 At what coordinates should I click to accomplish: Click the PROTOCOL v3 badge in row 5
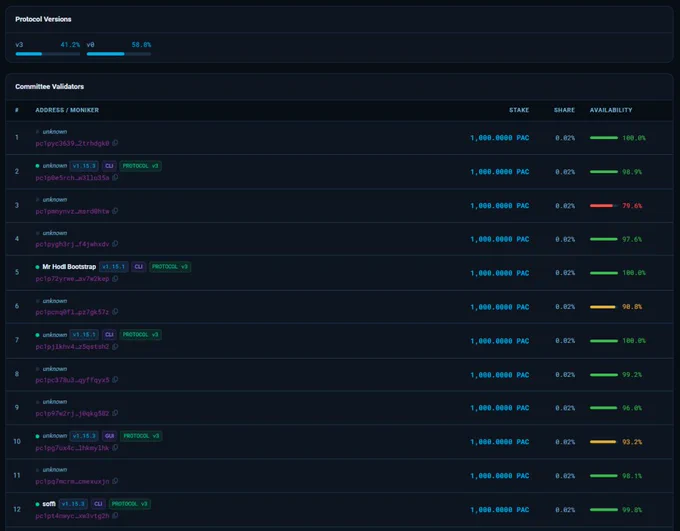[x=170, y=267]
